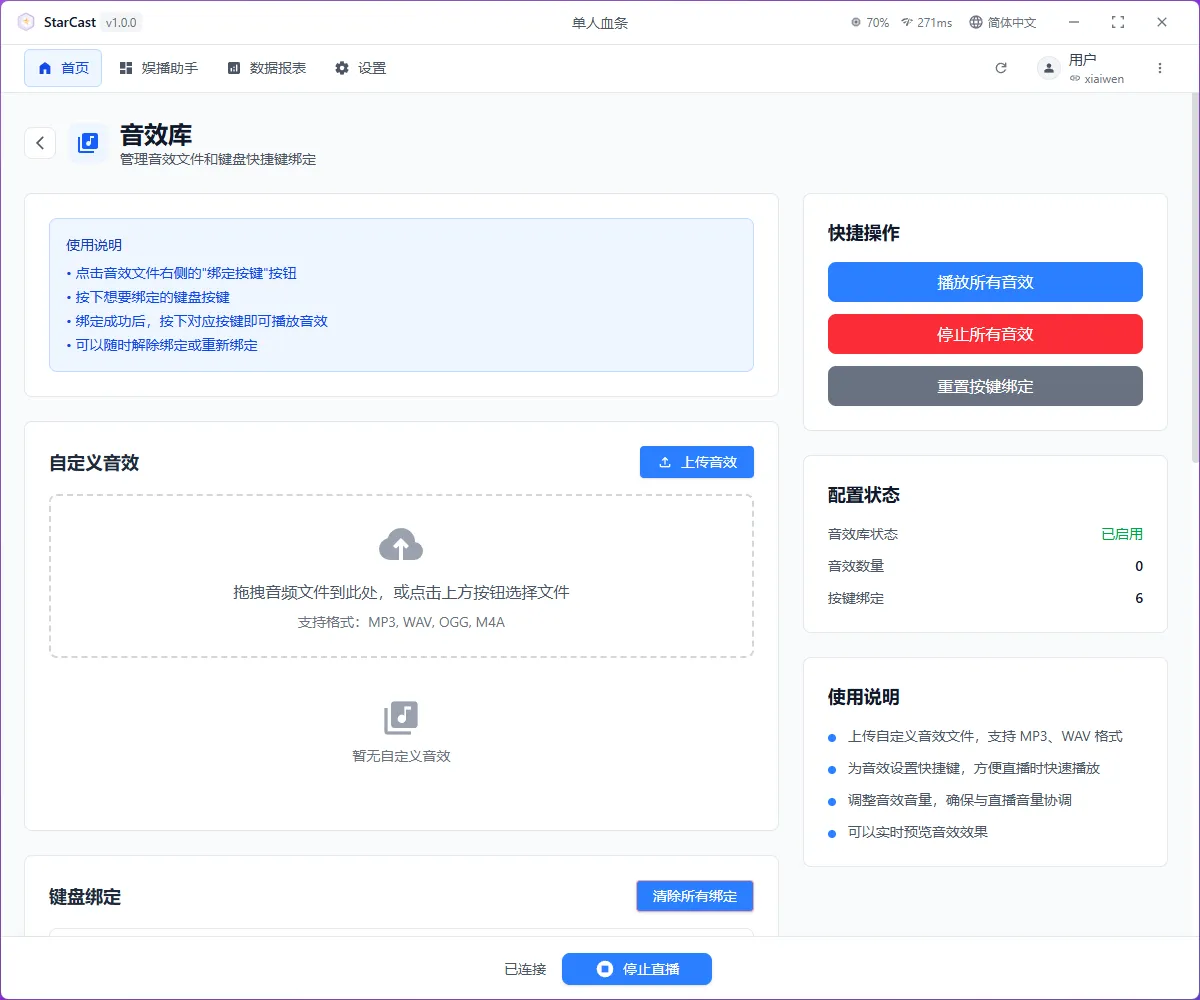Click the 70% performance indicator icon
Screen dimensions: 1200x1000
pyautogui.click(x=855, y=22)
